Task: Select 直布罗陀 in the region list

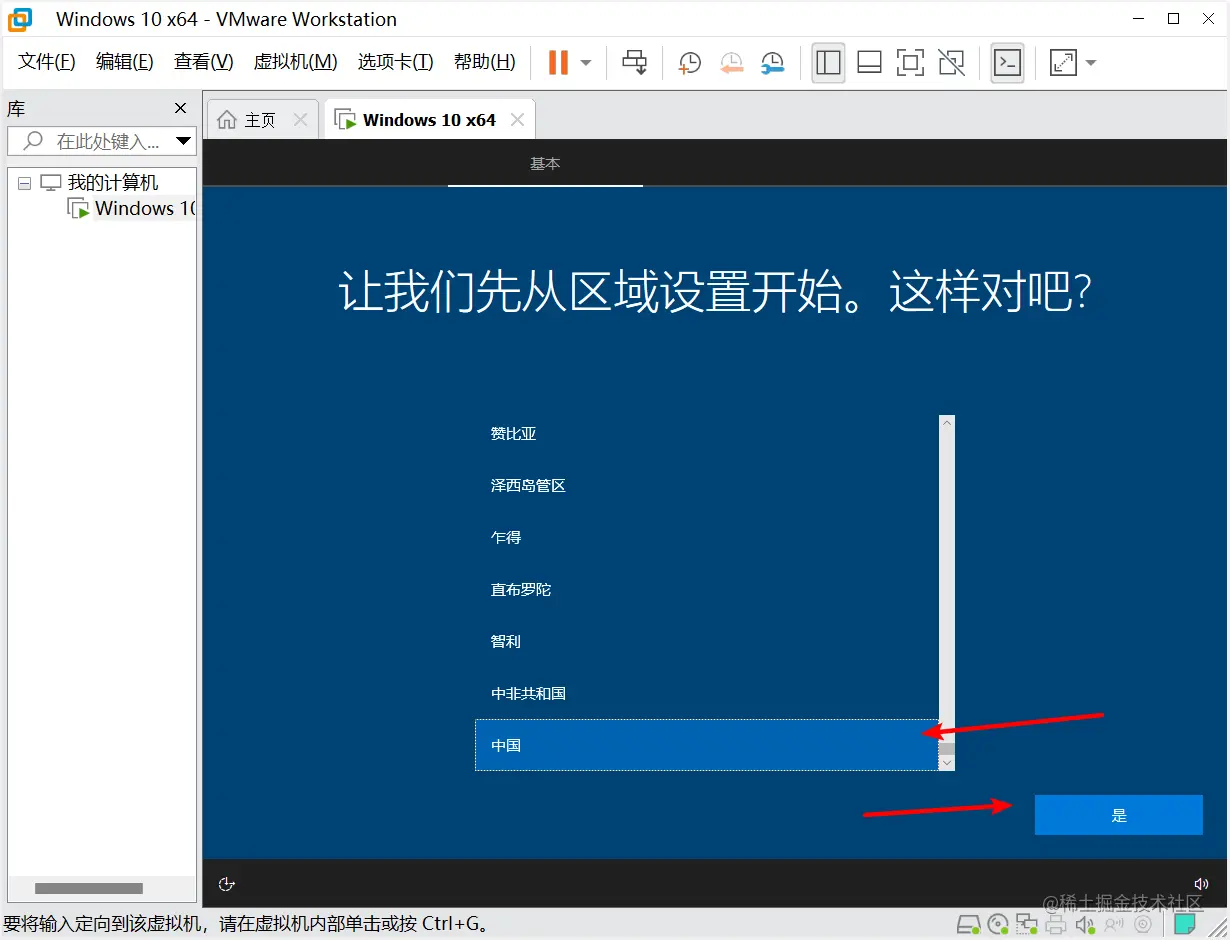Action: pos(707,589)
